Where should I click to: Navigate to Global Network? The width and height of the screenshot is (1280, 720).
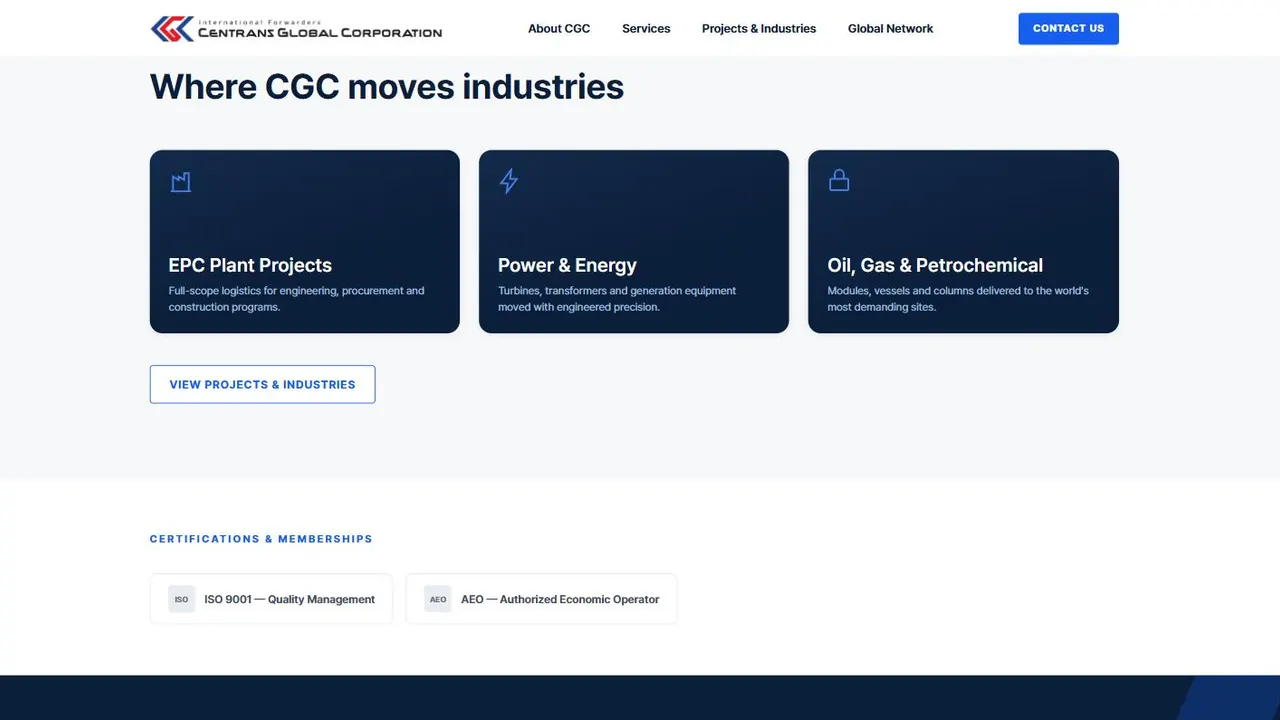pyautogui.click(x=890, y=29)
